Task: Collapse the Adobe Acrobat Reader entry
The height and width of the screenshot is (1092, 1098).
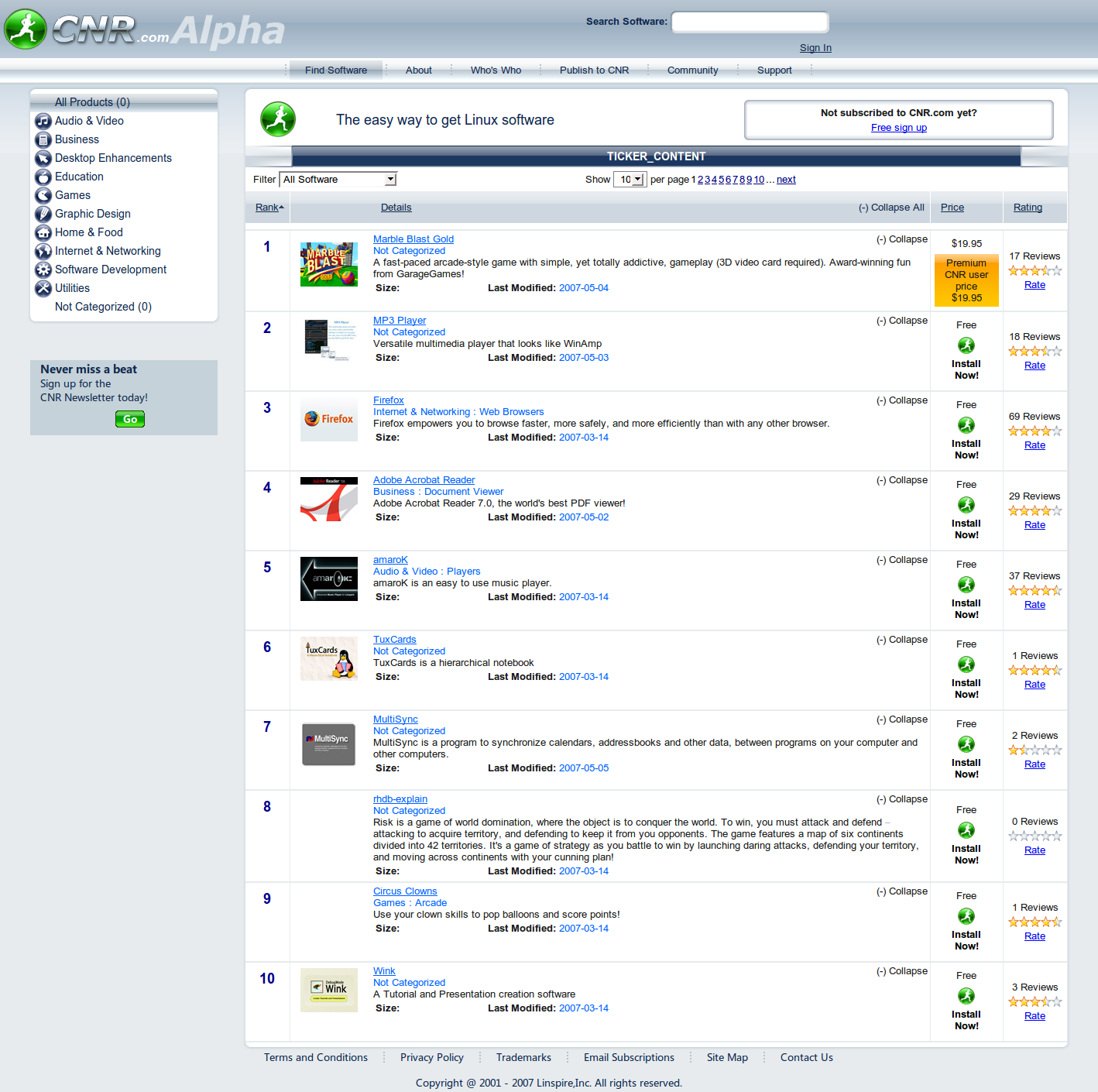Action: (902, 480)
